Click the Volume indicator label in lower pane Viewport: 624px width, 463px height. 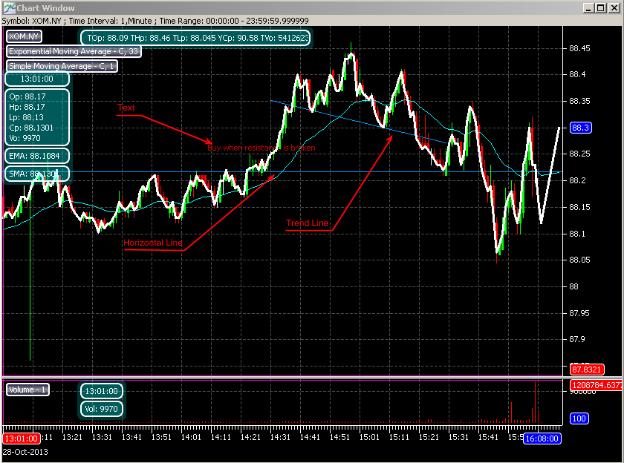[27, 388]
